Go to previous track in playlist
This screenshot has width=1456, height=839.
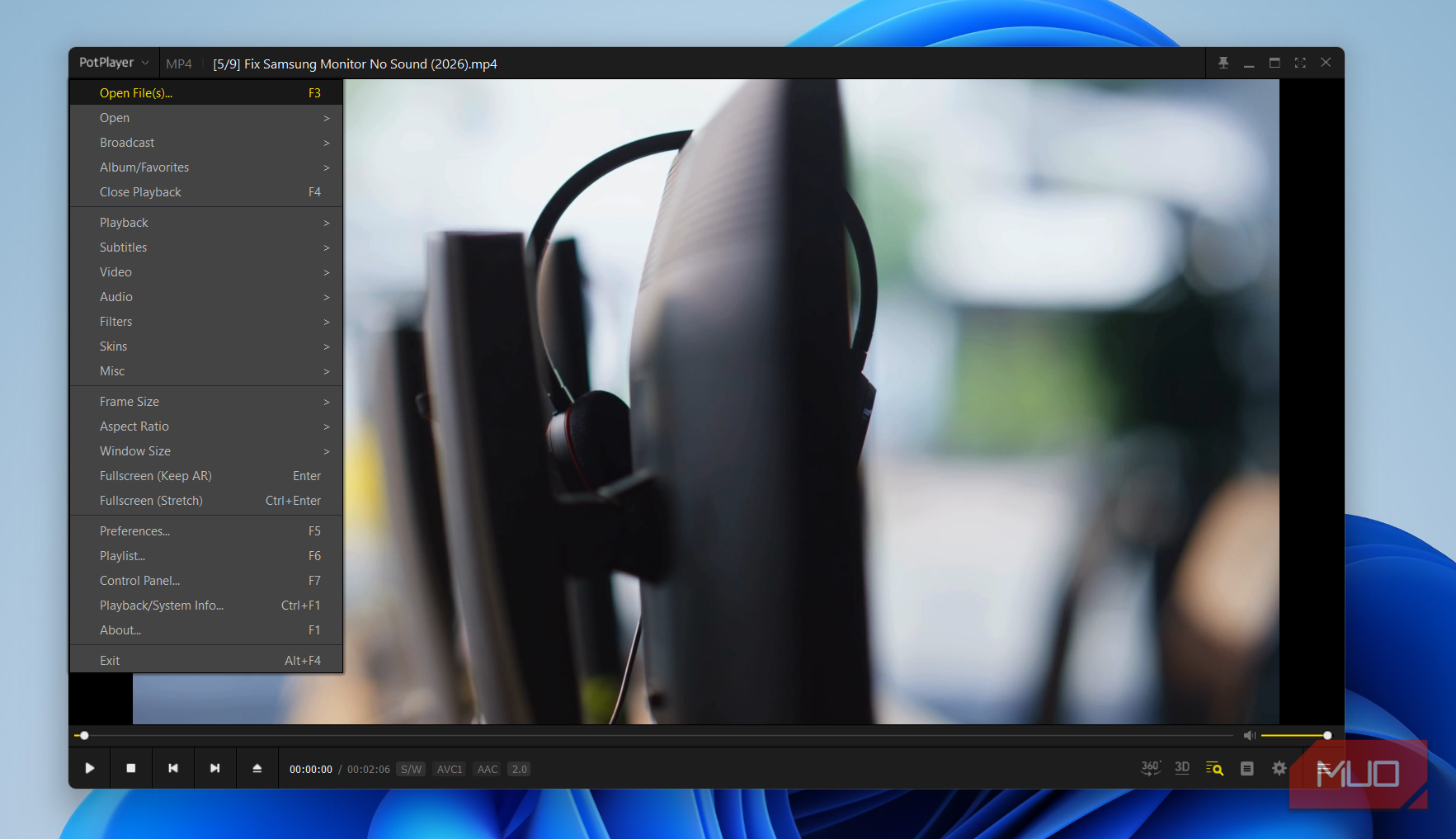click(173, 768)
